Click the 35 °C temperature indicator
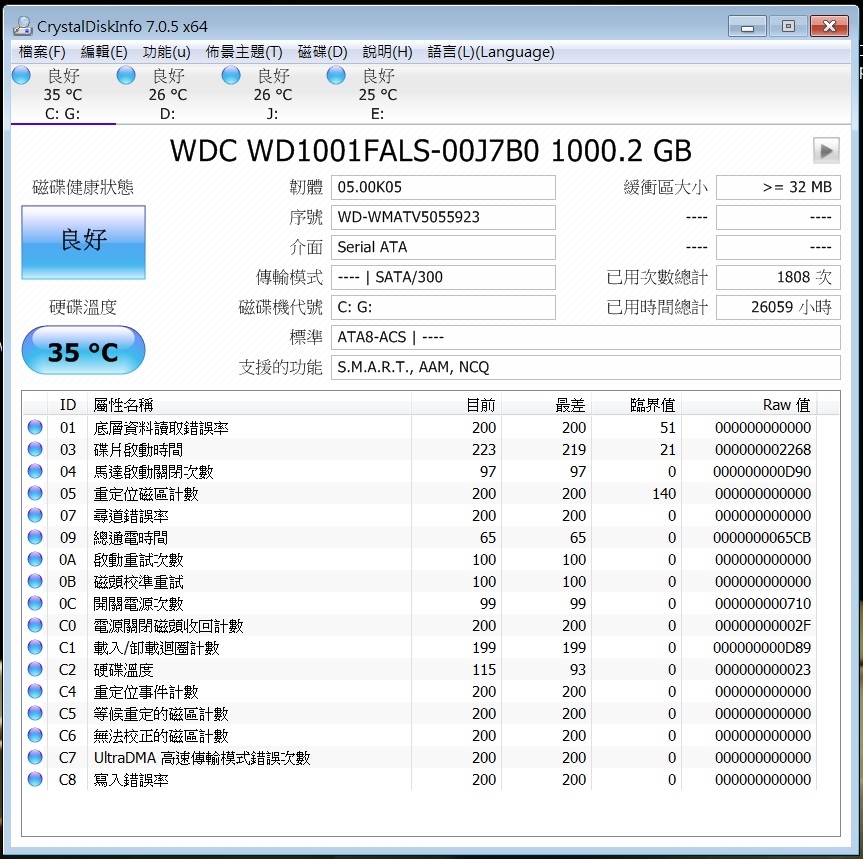Image resolution: width=863 pixels, height=859 pixels. pos(84,351)
